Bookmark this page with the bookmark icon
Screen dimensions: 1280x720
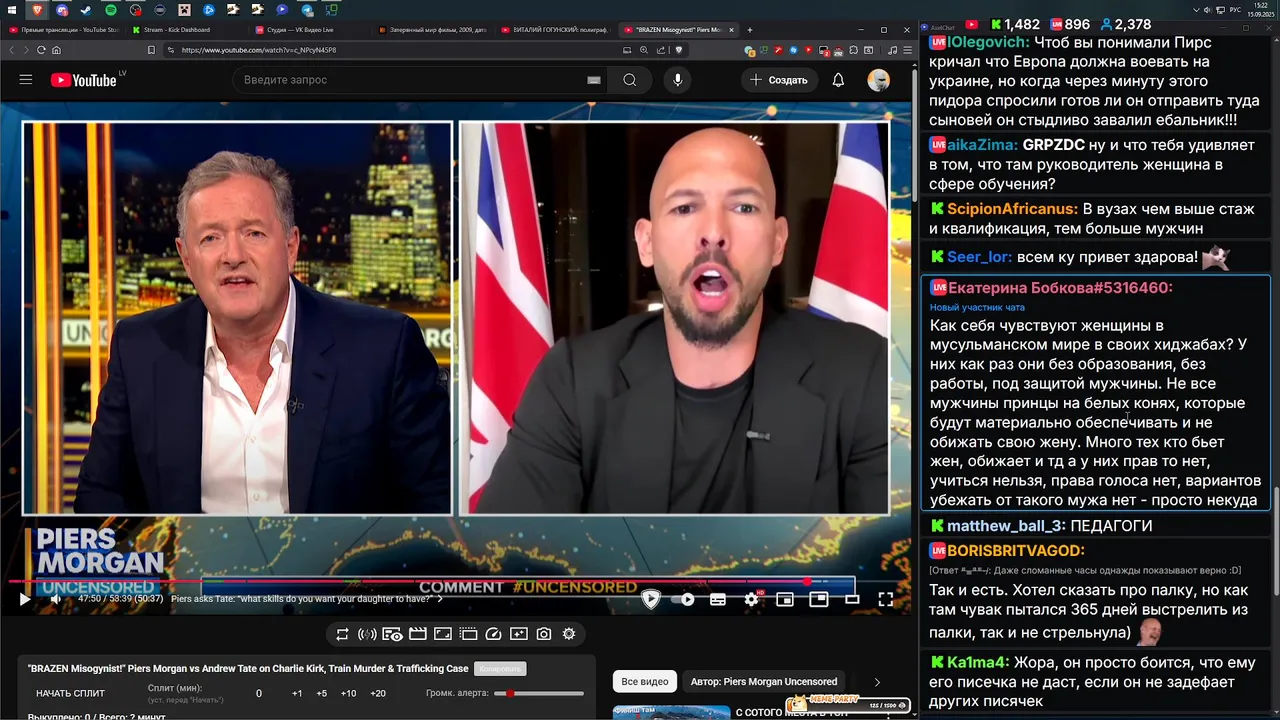151,50
